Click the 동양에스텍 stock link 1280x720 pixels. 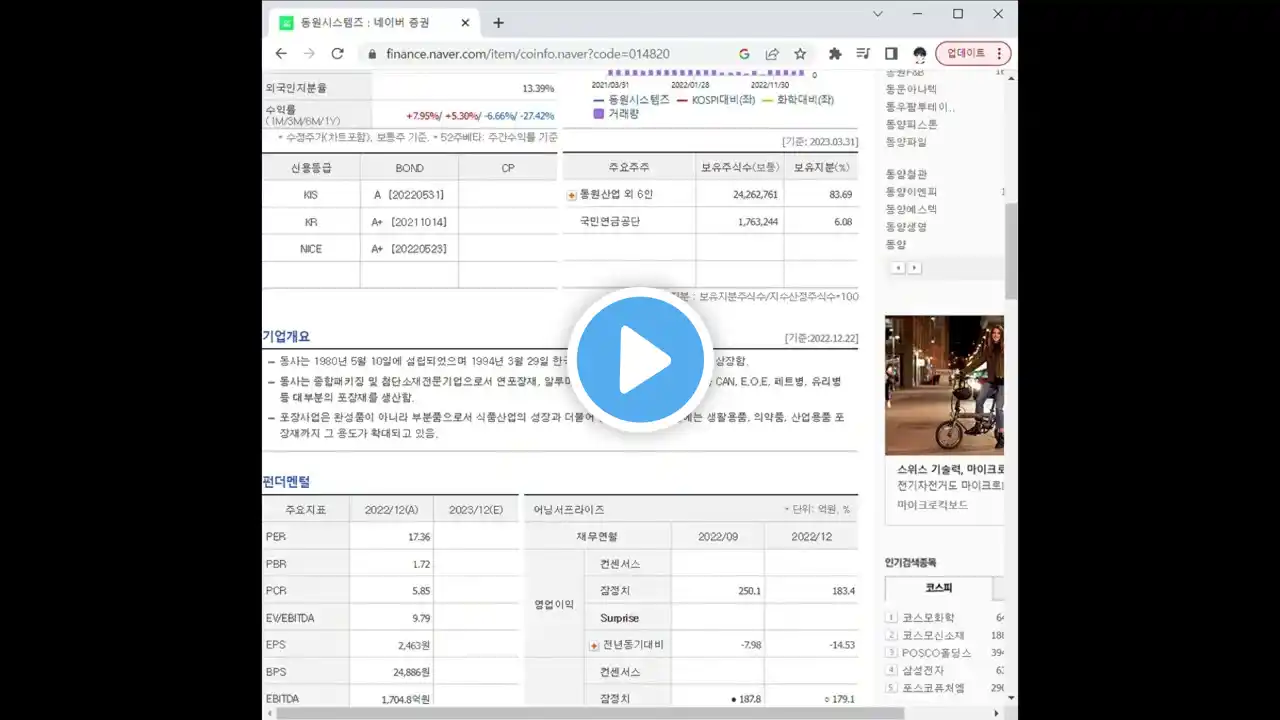coord(911,209)
